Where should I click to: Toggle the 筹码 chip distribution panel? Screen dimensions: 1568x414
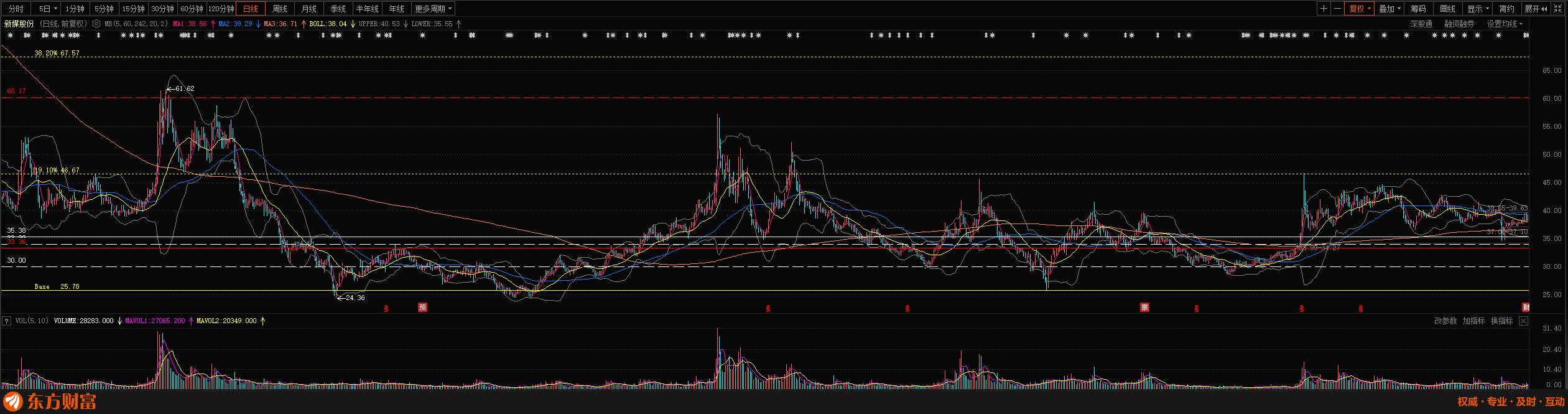coord(1419,9)
